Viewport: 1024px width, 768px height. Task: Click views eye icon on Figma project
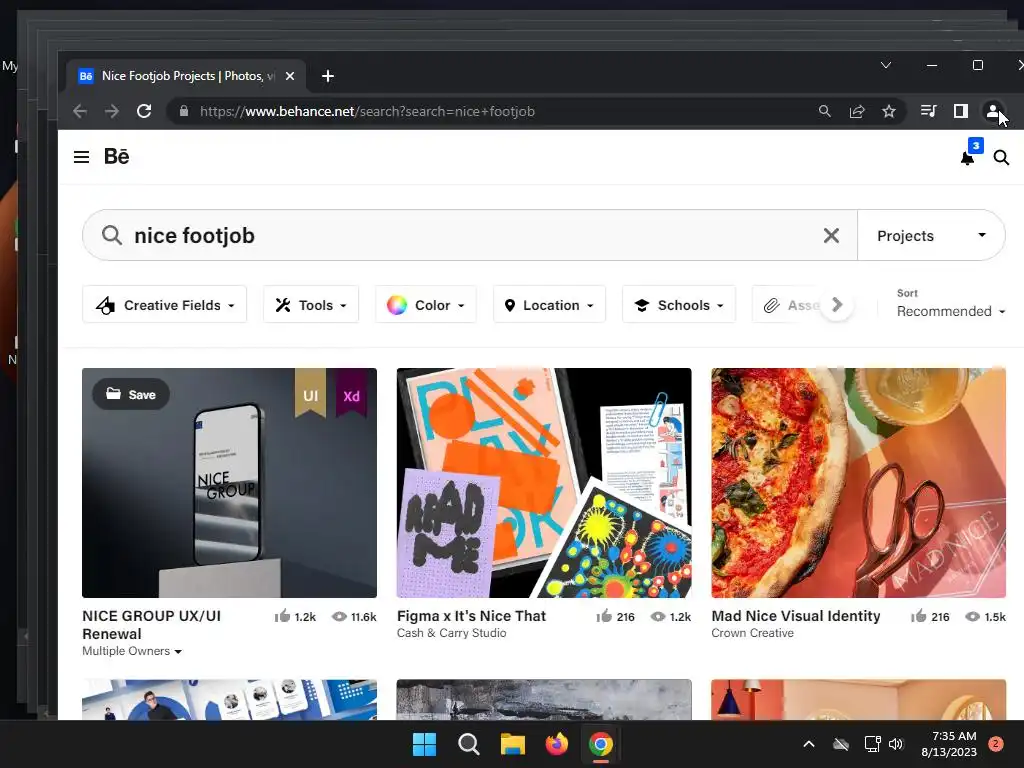(658, 616)
